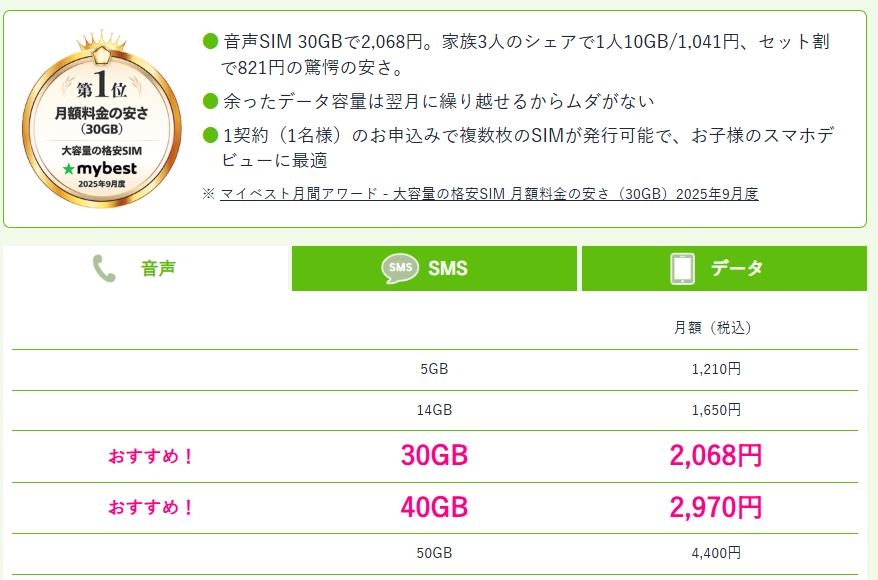Click the phone handset icon on 音声 tab
The width and height of the screenshot is (878, 580).
click(x=103, y=269)
